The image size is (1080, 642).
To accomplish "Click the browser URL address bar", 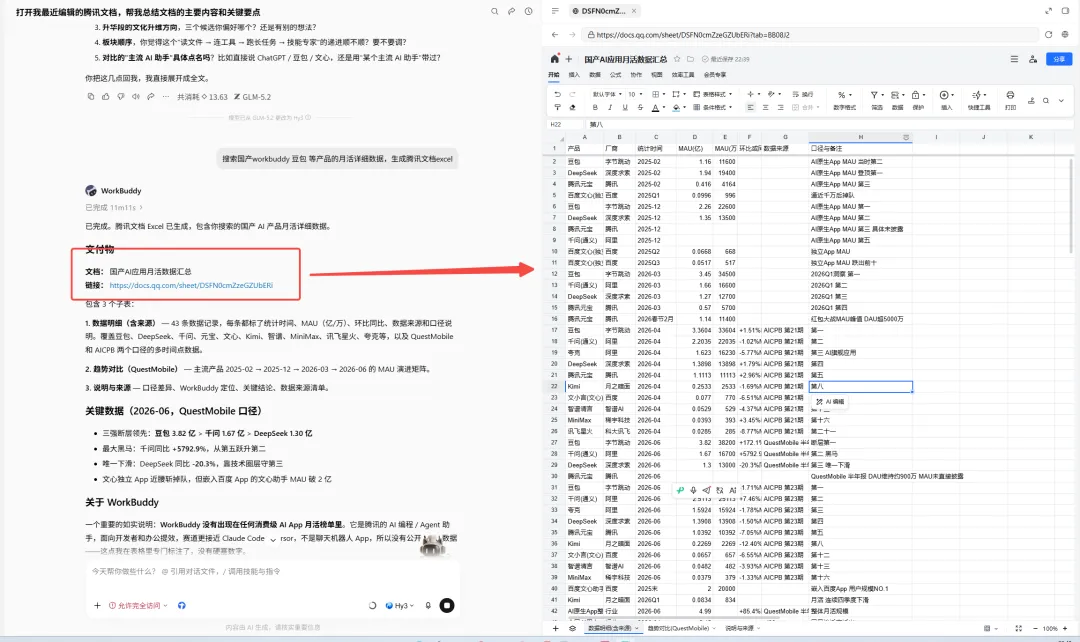I will (x=809, y=34).
